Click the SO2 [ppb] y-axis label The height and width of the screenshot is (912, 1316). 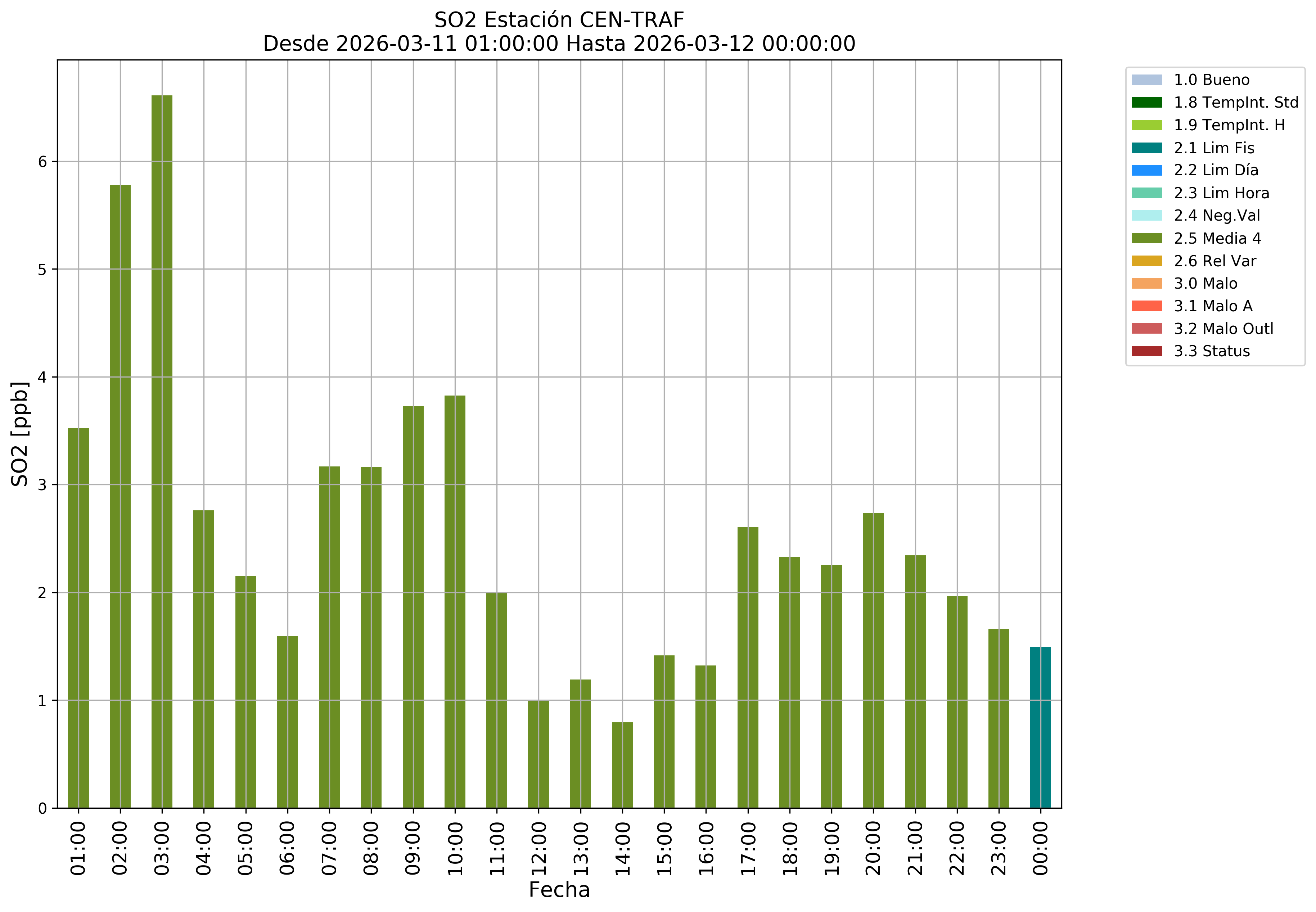point(20,434)
